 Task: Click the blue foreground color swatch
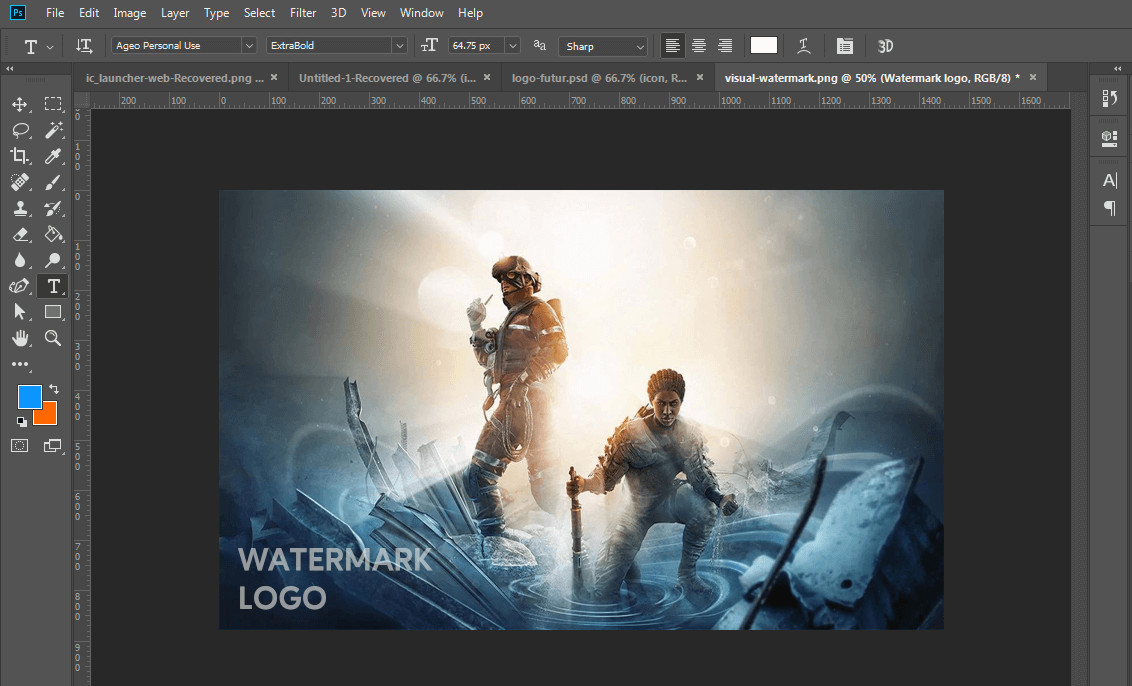click(x=29, y=396)
